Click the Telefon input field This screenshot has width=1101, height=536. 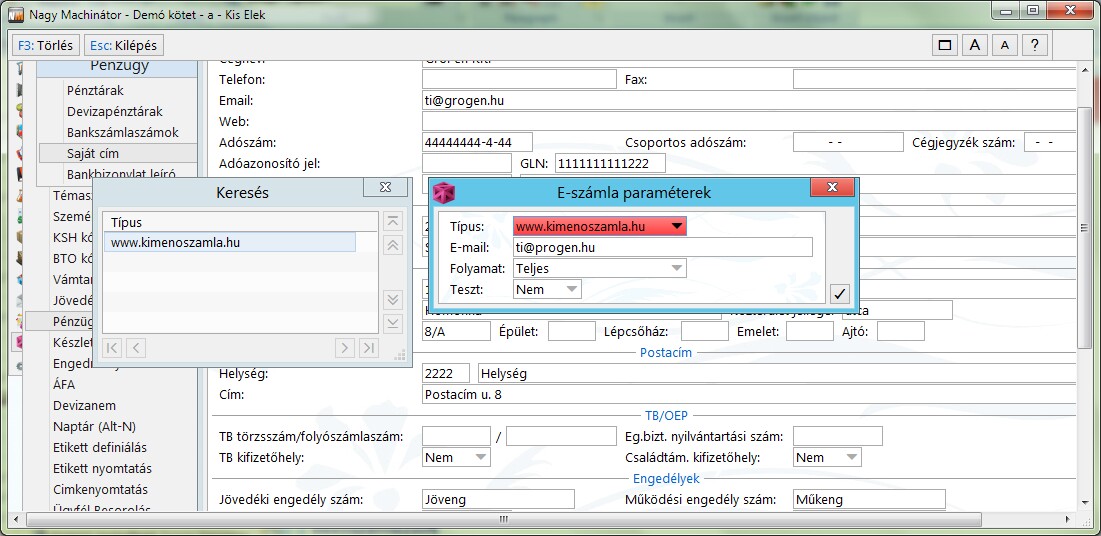point(519,79)
